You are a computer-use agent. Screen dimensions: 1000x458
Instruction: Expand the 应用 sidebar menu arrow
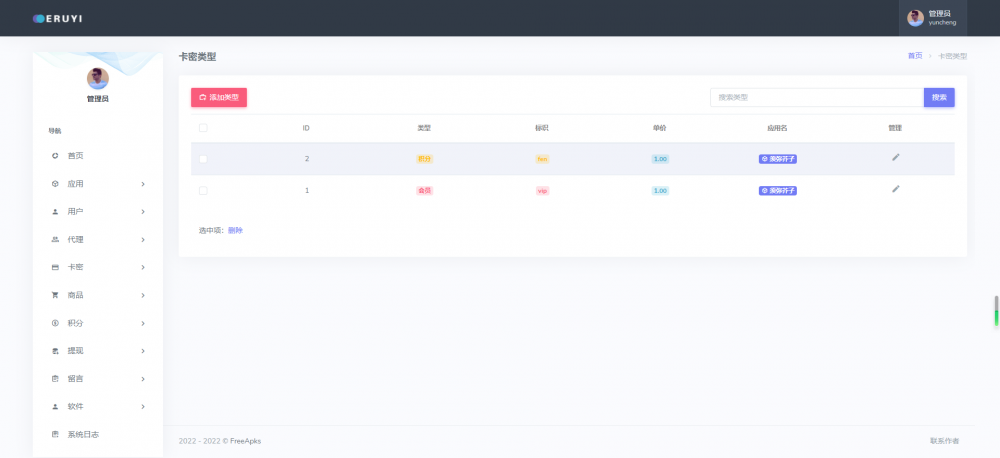[143, 184]
